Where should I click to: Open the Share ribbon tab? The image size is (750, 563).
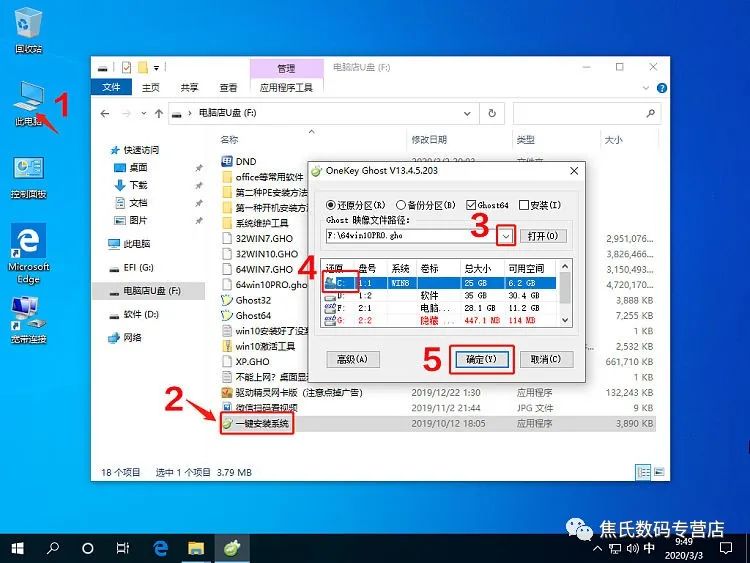189,88
